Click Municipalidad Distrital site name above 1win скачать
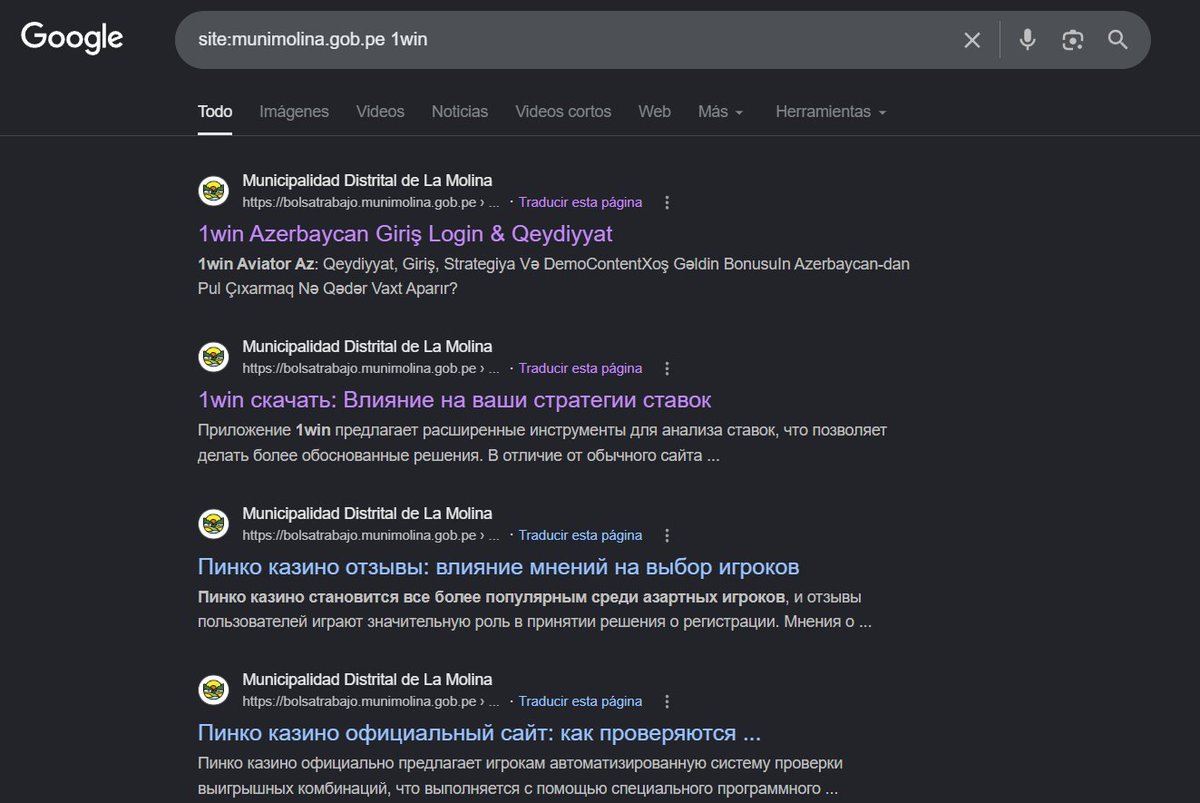Image resolution: width=1200 pixels, height=803 pixels. pyautogui.click(x=367, y=347)
